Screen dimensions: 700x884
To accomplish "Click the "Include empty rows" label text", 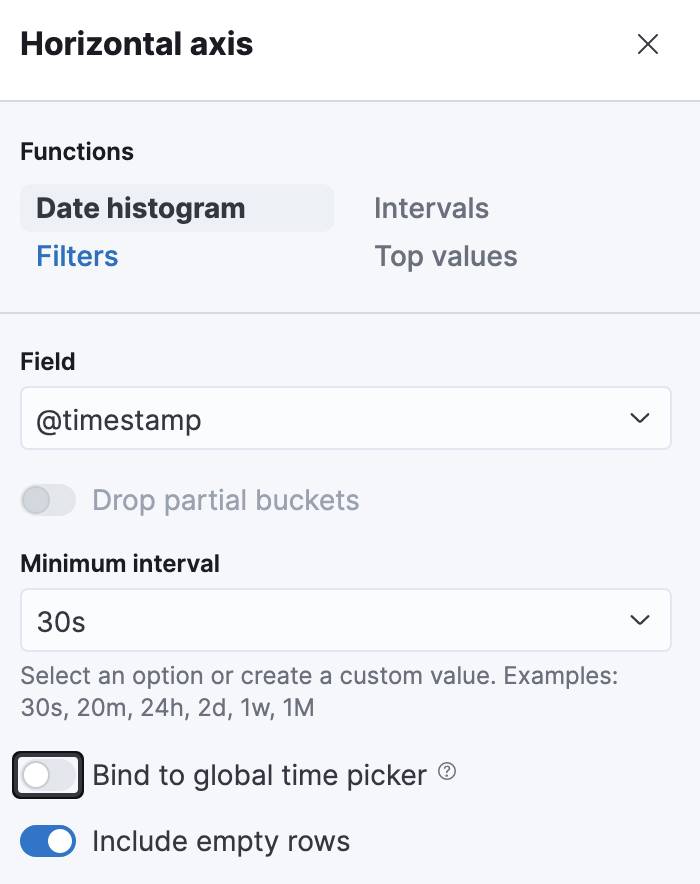I will 221,841.
